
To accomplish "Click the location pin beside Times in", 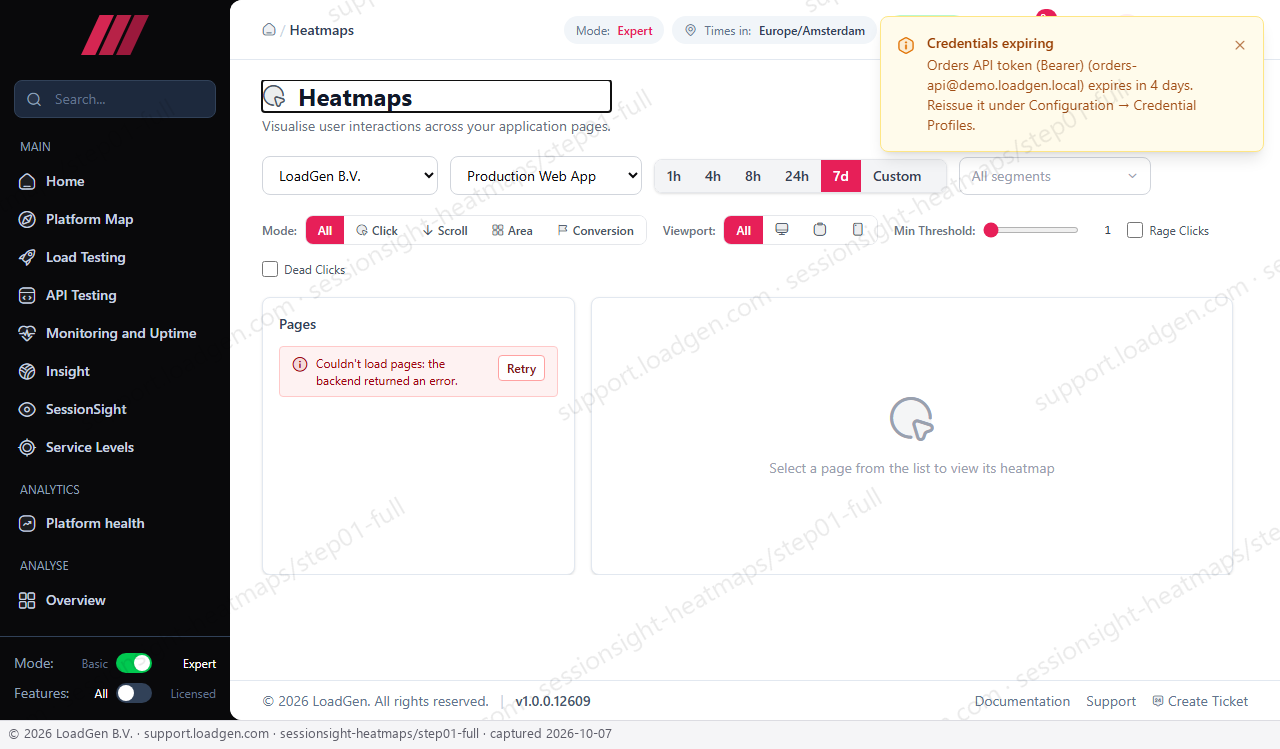I will point(690,31).
